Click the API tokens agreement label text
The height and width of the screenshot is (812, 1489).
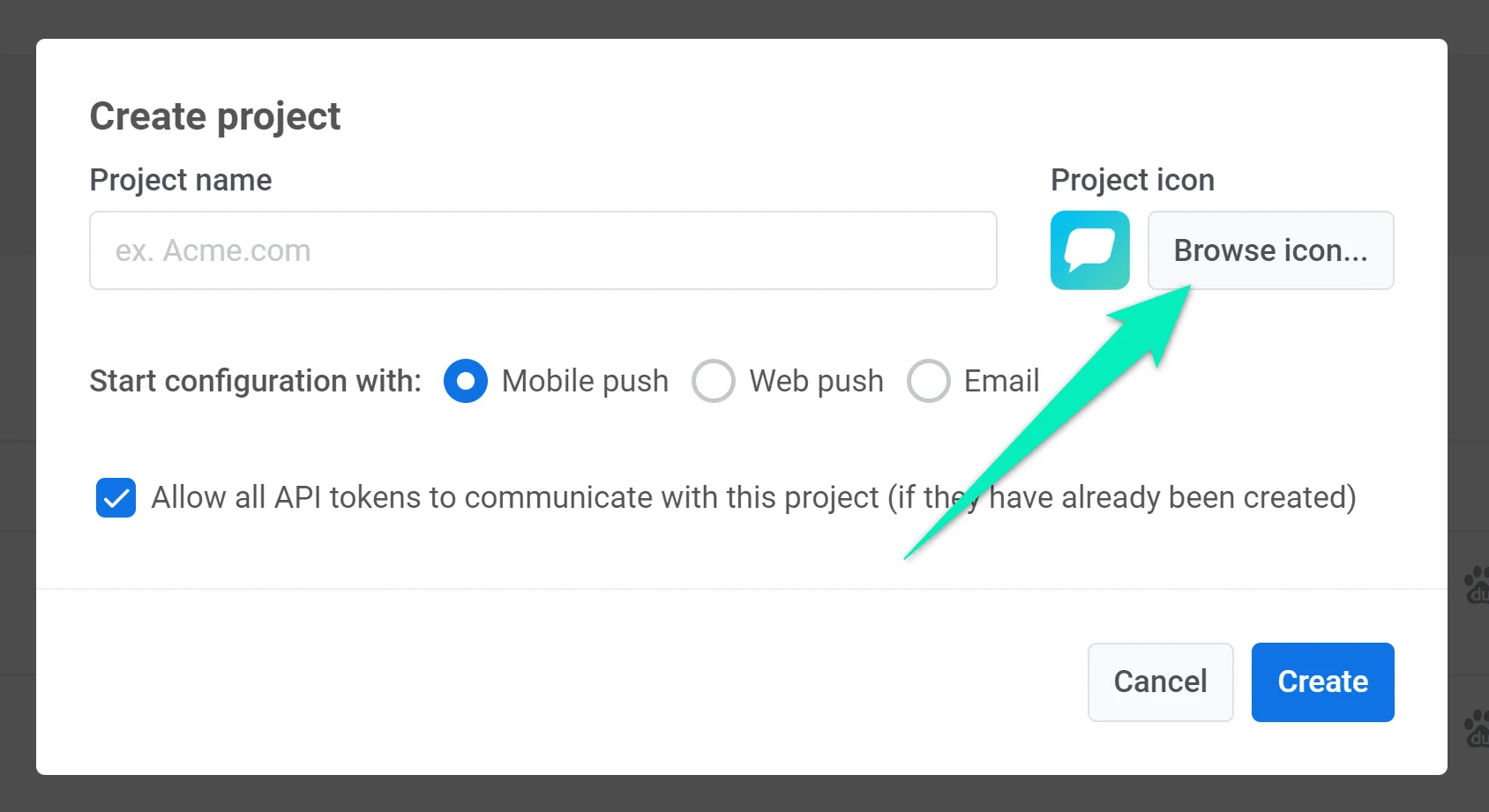coord(754,497)
